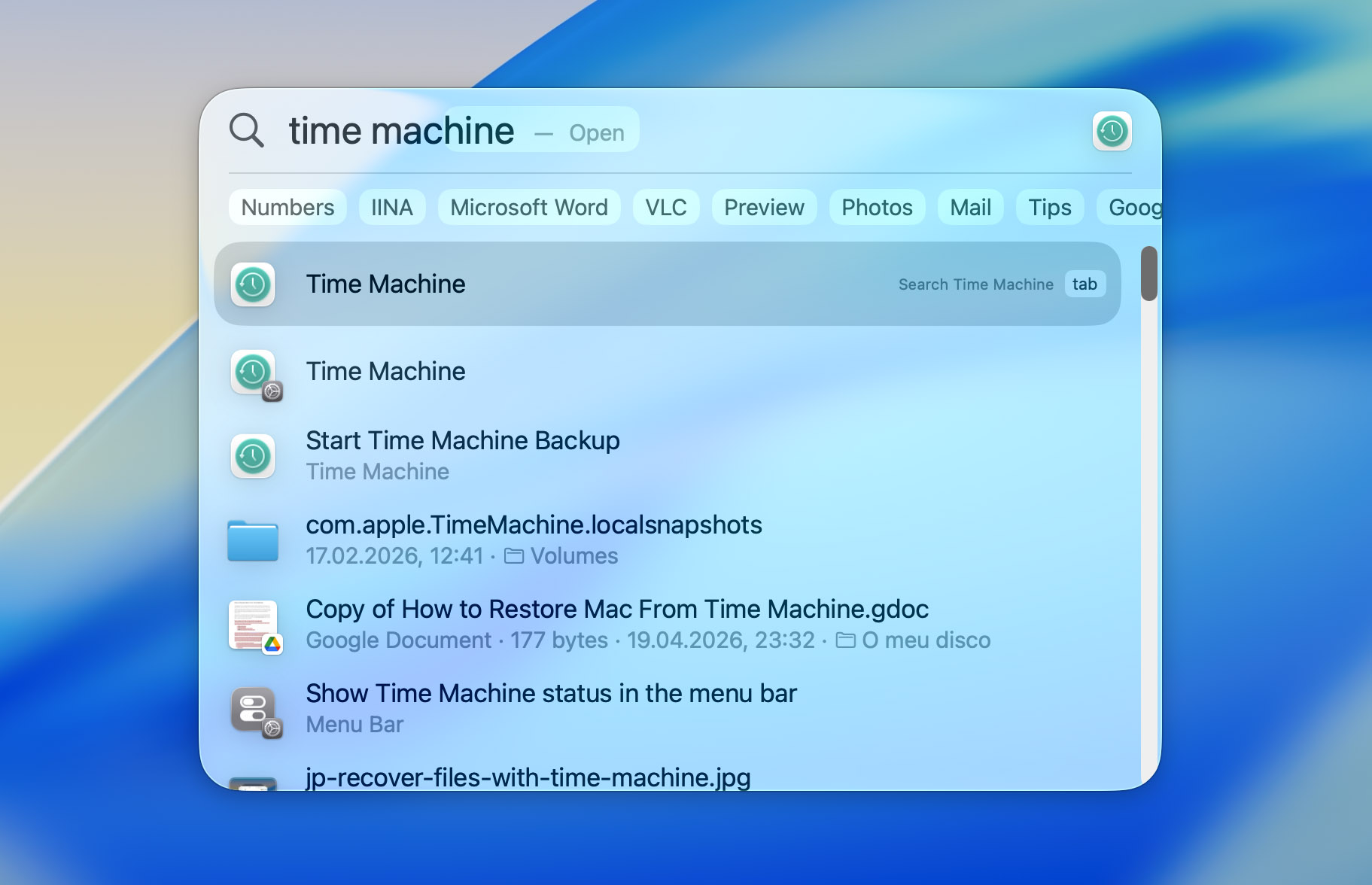Select Copy of How to Restore Mac gdoc

coord(668,625)
